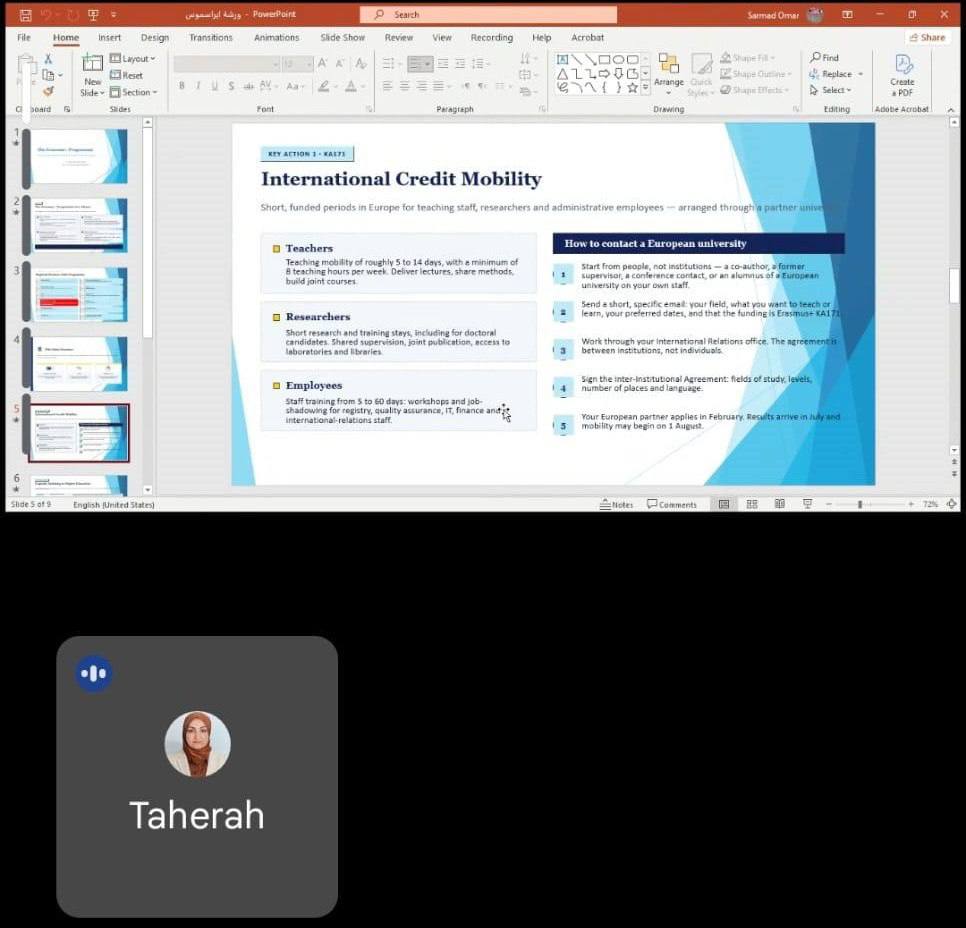Adjust the zoom slider in status bar
The height and width of the screenshot is (928, 966).
860,504
